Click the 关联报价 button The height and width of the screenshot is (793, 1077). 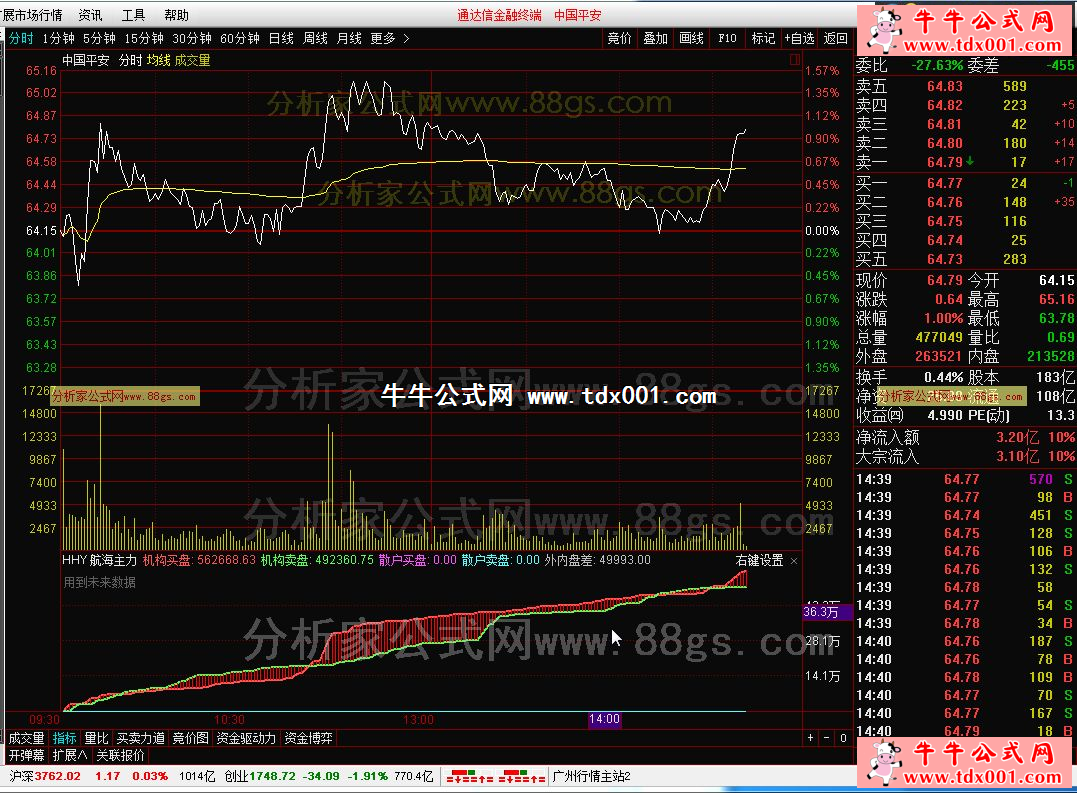pos(120,755)
